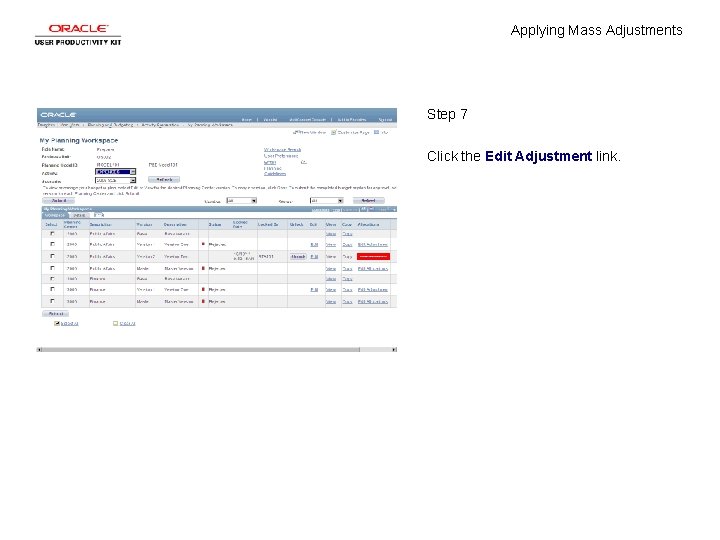Click Worklist in the header menu
The image size is (720, 540).
[270, 119]
